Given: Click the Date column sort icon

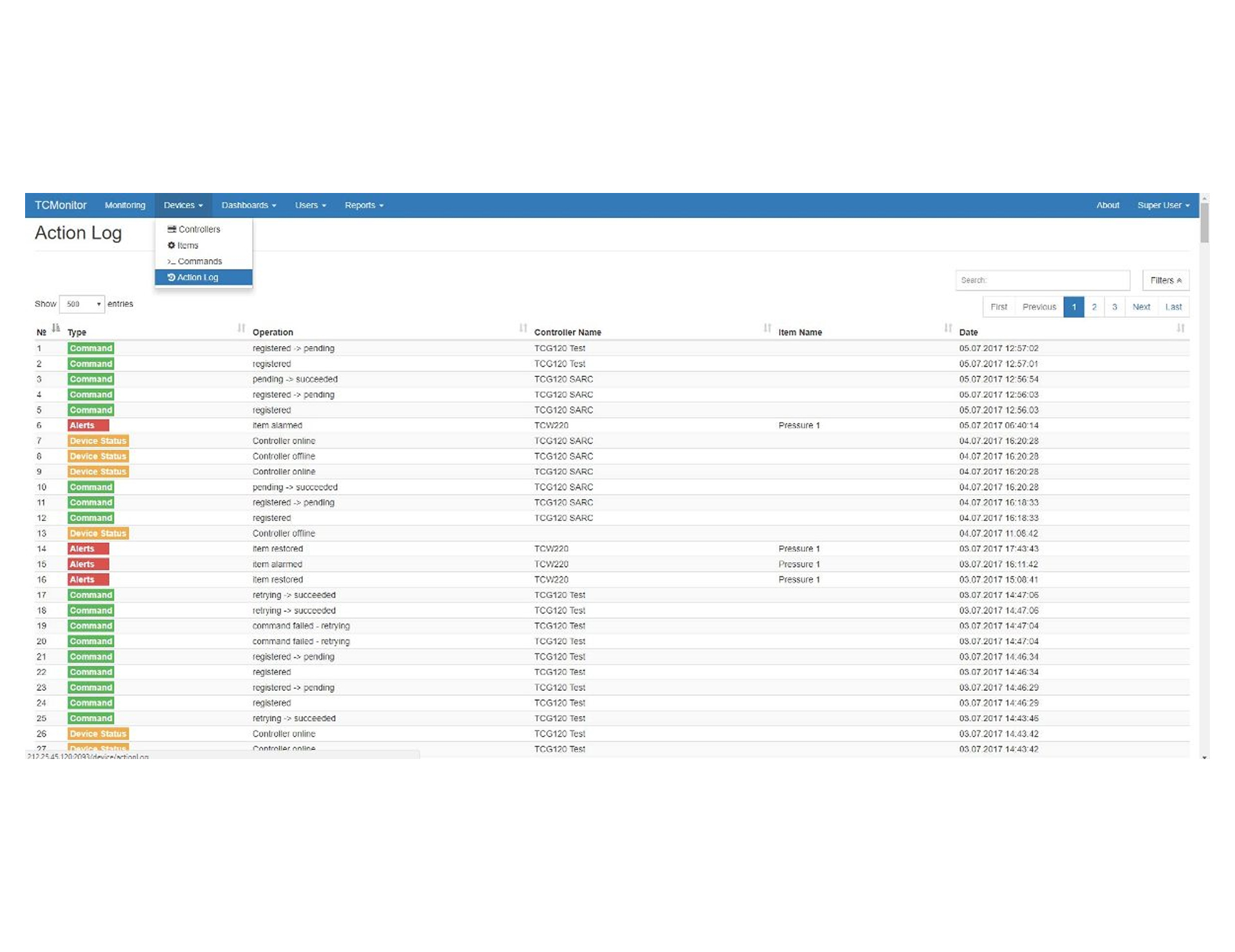Looking at the screenshot, I should coord(1180,328).
